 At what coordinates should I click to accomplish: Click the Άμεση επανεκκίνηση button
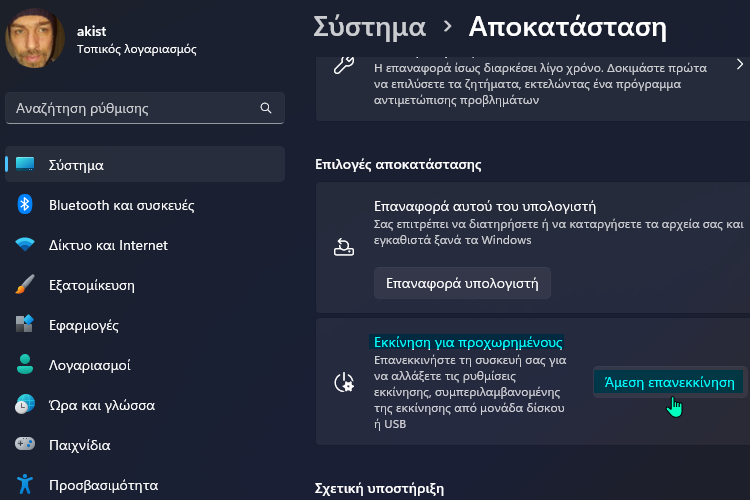tap(669, 382)
